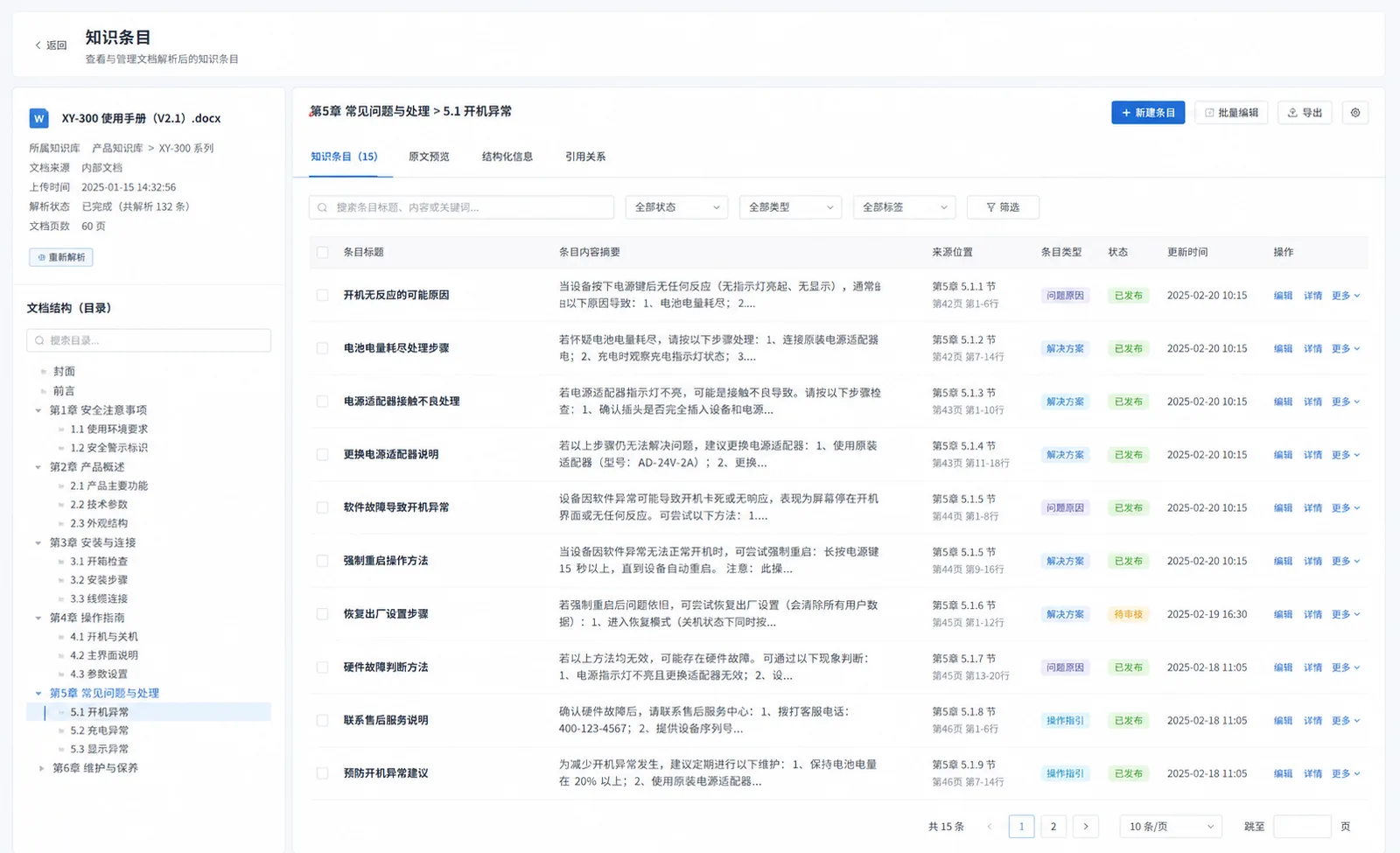Check the 电池电量耗尽处理步骤 row checkbox
1400x853 pixels.
click(x=323, y=348)
